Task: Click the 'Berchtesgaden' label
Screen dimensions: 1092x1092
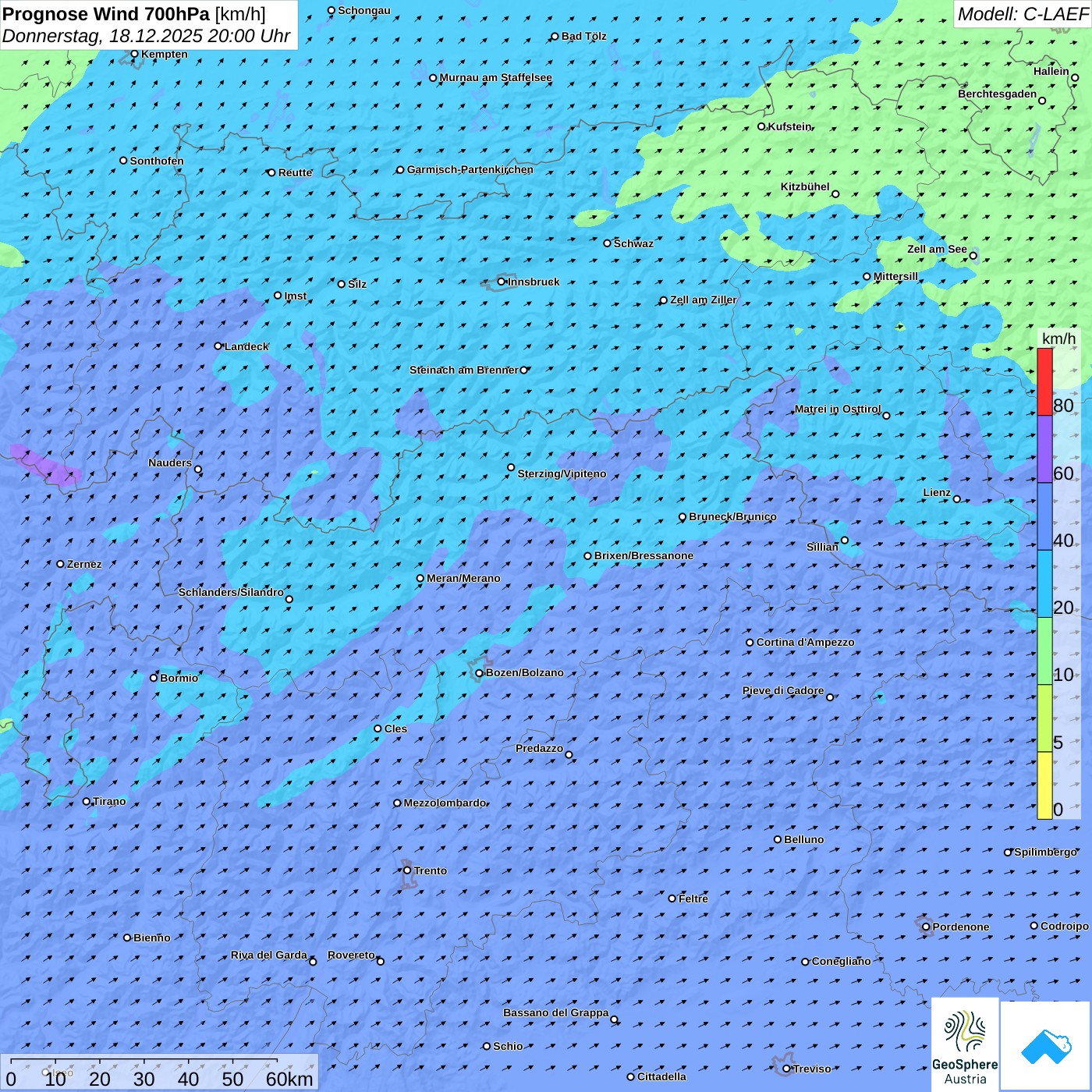Action: [x=998, y=94]
